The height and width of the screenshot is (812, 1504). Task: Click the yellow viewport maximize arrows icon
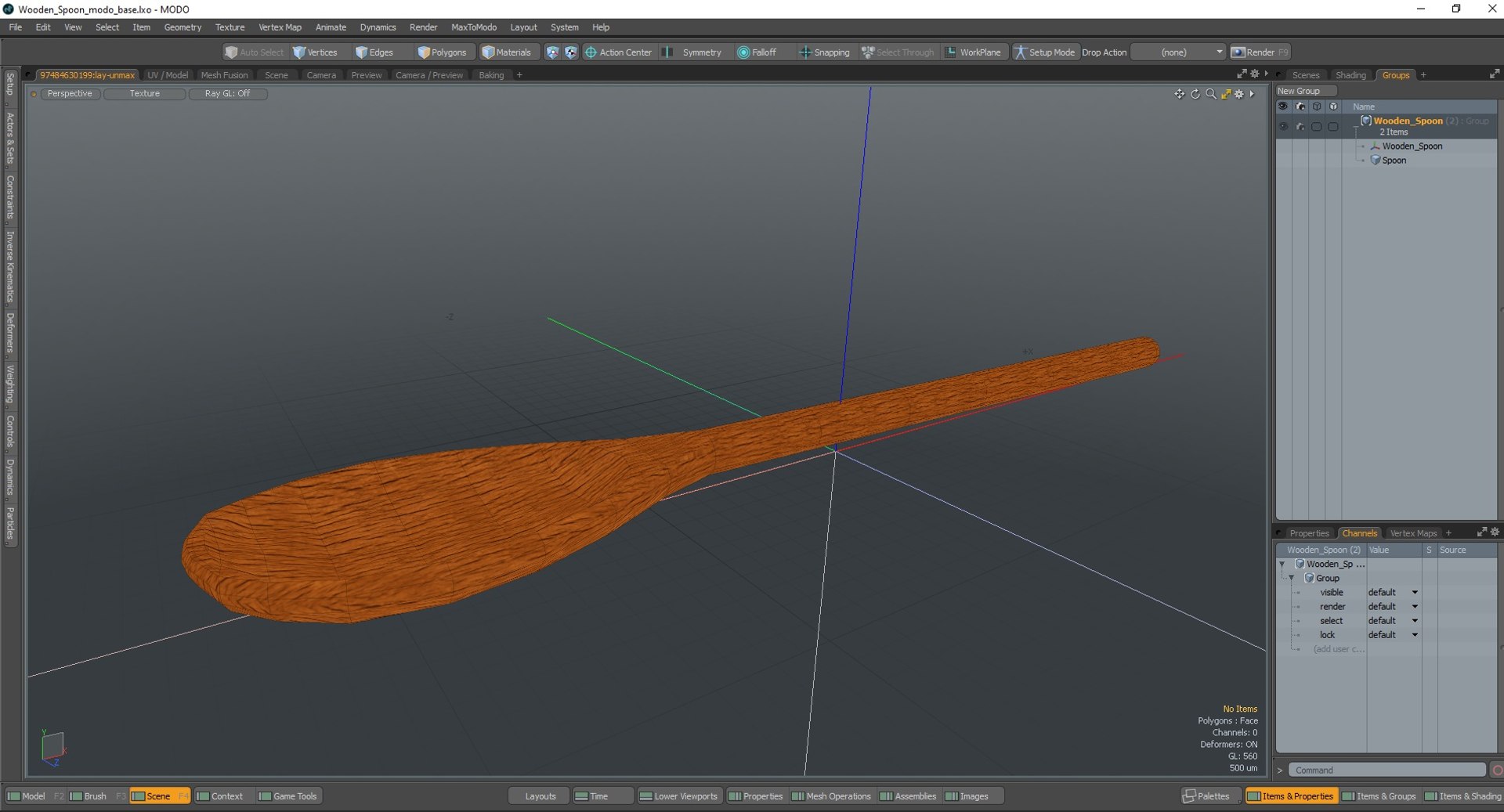coord(1226,94)
